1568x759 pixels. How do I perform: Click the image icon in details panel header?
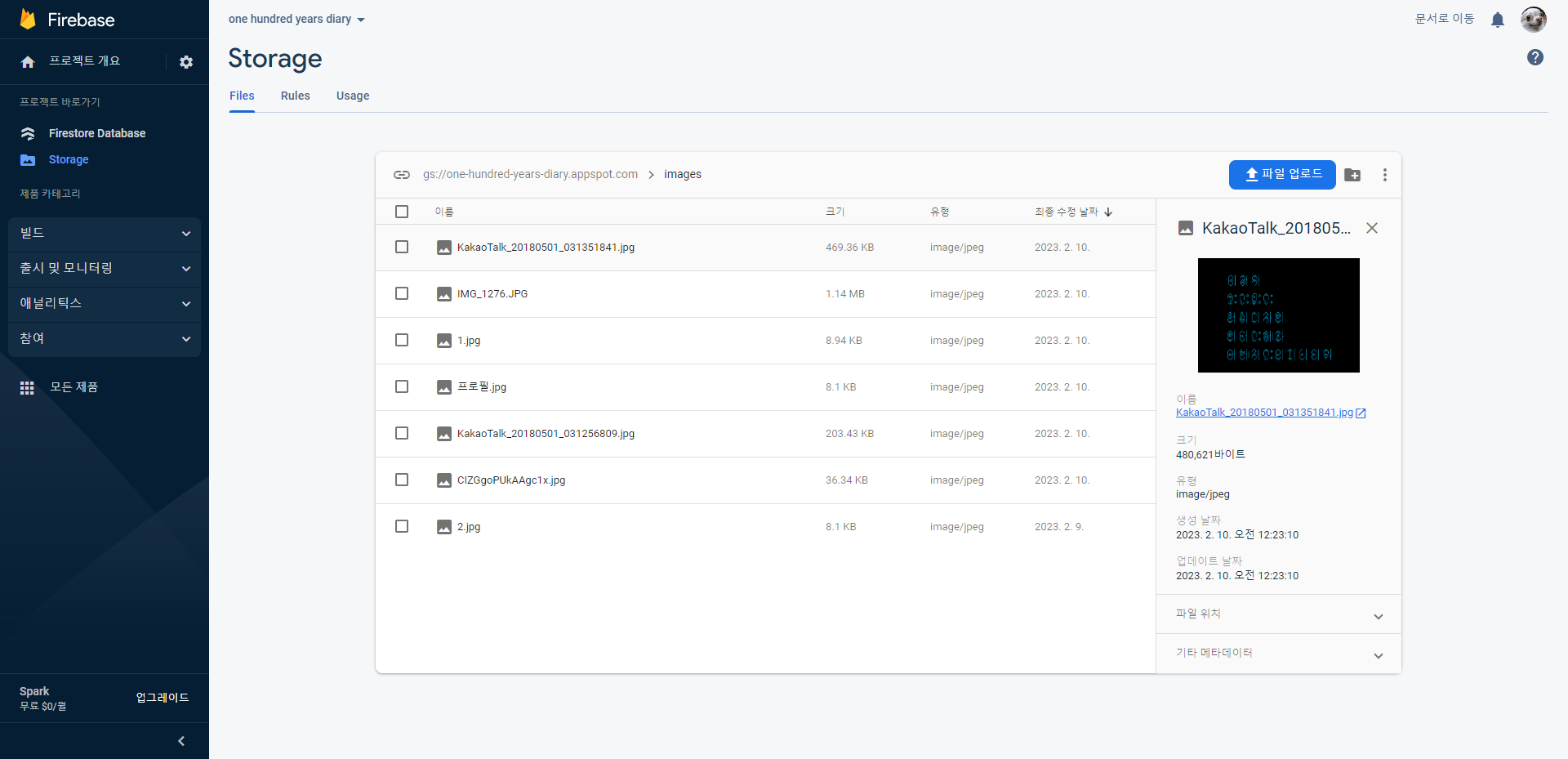[x=1186, y=228]
